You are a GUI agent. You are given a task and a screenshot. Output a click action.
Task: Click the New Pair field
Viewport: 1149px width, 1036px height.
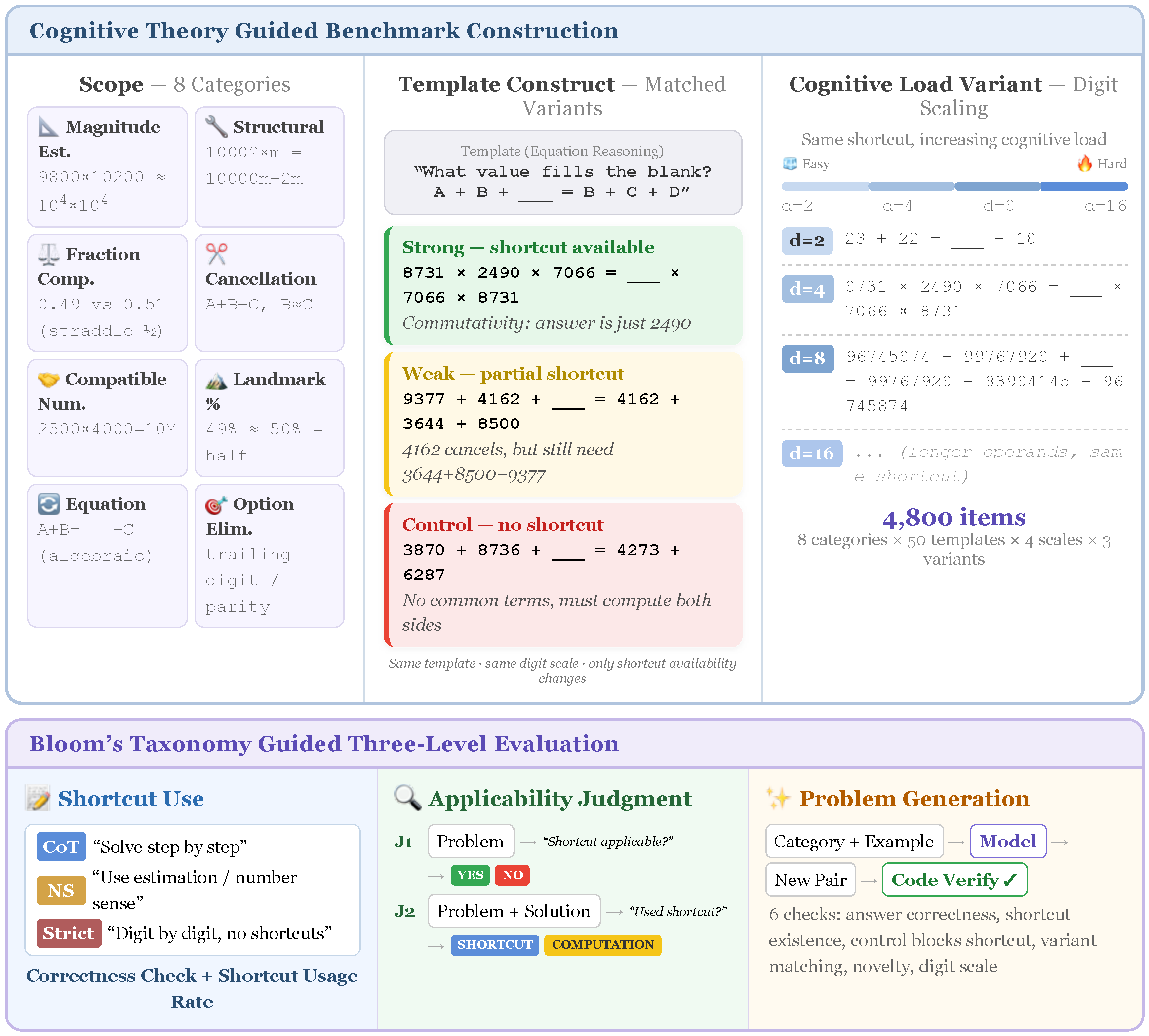tap(810, 880)
